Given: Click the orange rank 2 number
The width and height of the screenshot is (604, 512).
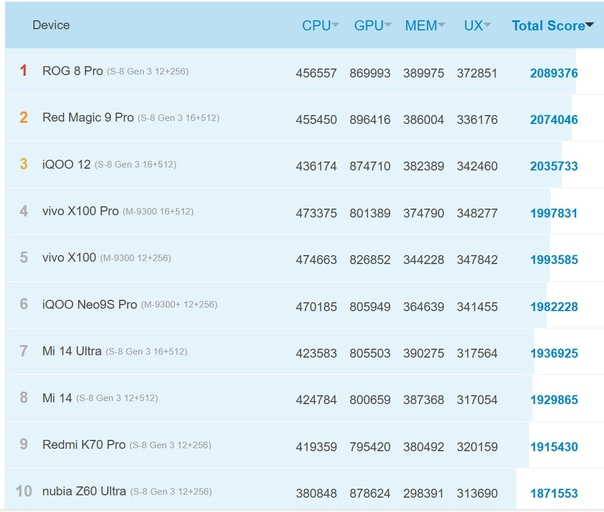Looking at the screenshot, I should point(23,118).
